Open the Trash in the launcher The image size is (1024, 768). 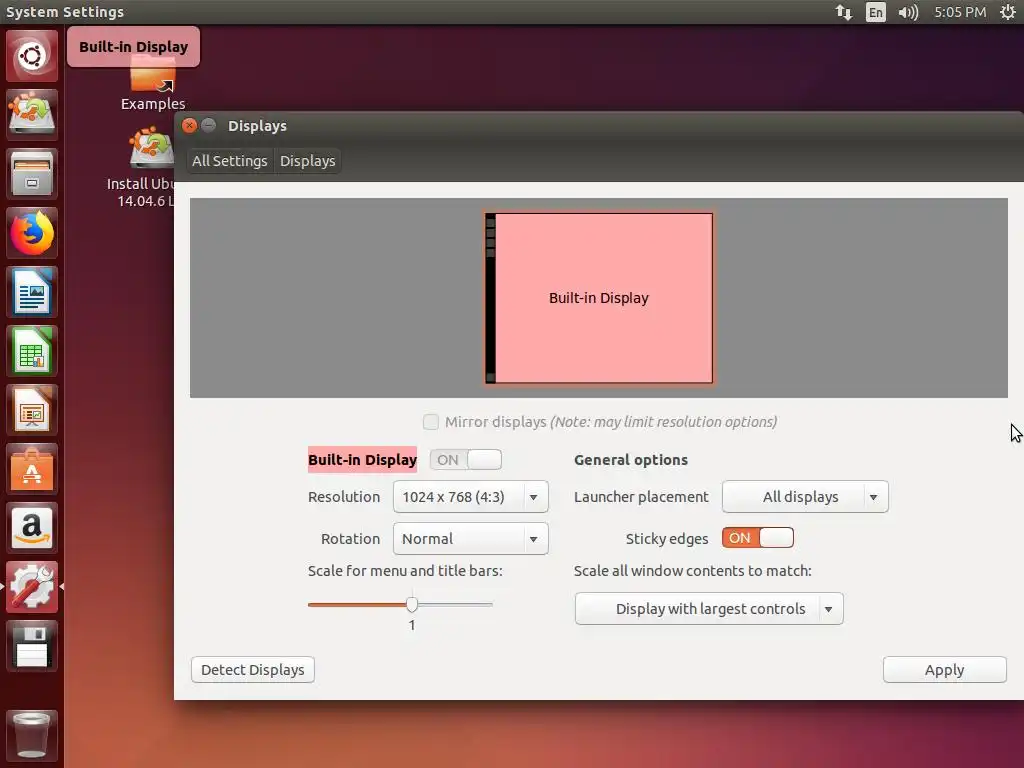31,735
